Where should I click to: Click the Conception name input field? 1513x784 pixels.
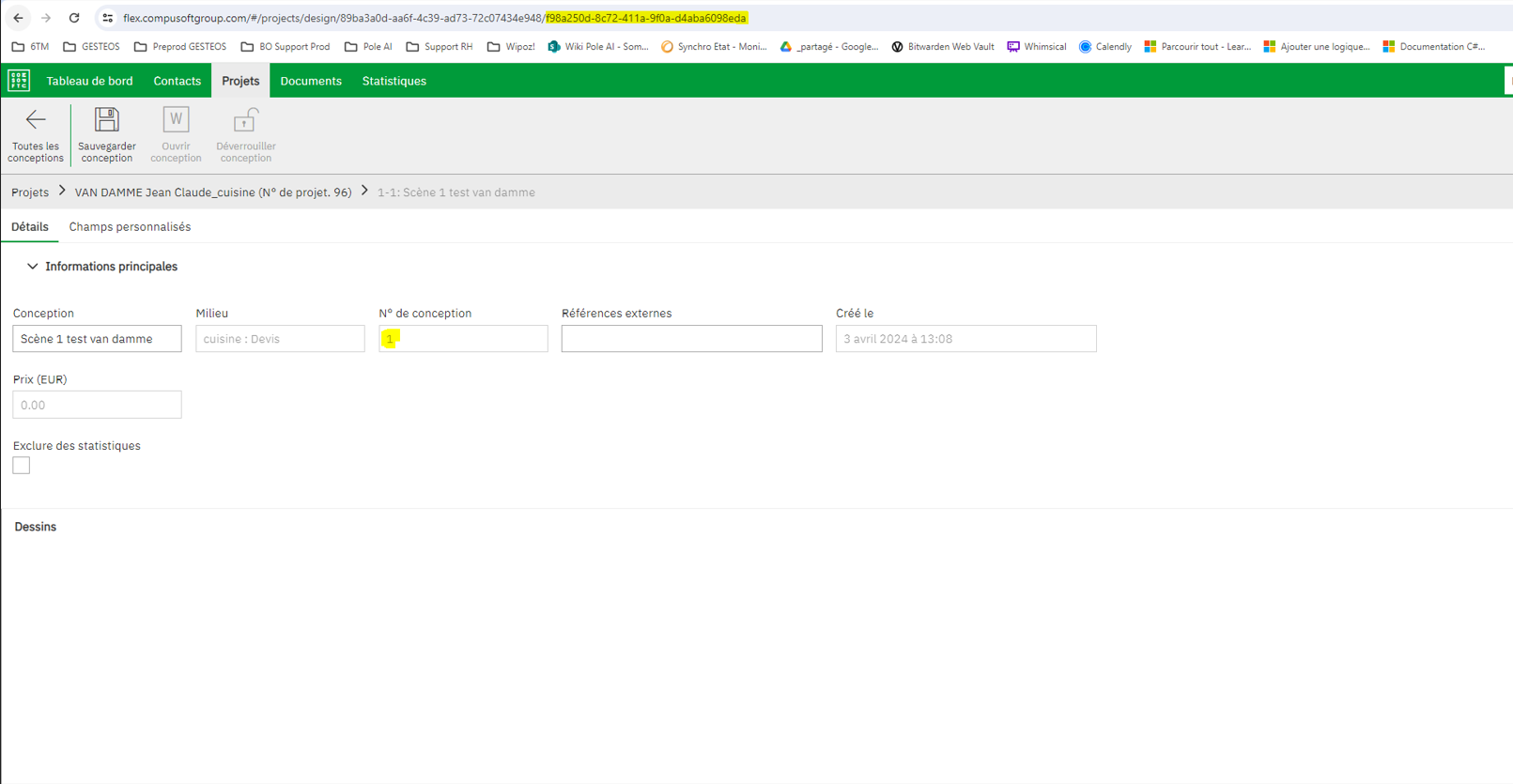97,339
